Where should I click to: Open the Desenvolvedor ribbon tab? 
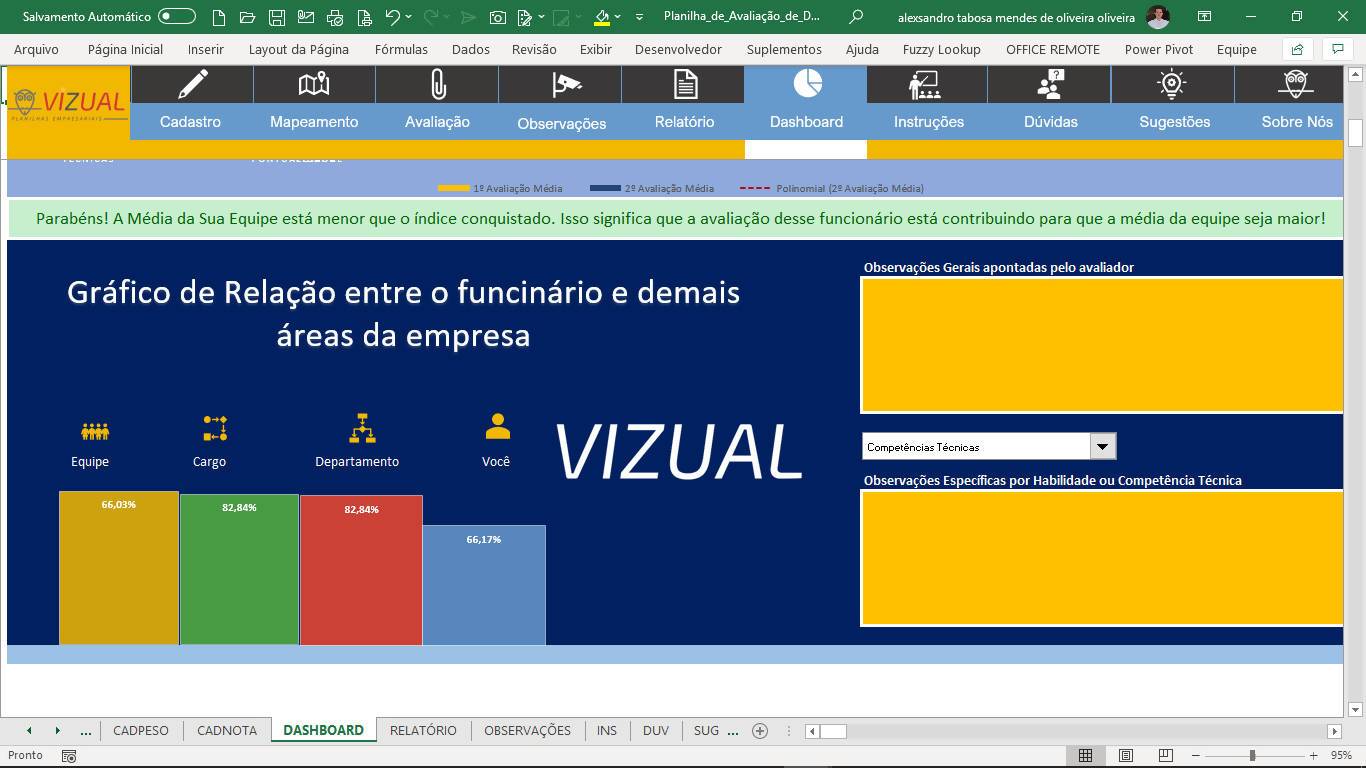point(678,49)
